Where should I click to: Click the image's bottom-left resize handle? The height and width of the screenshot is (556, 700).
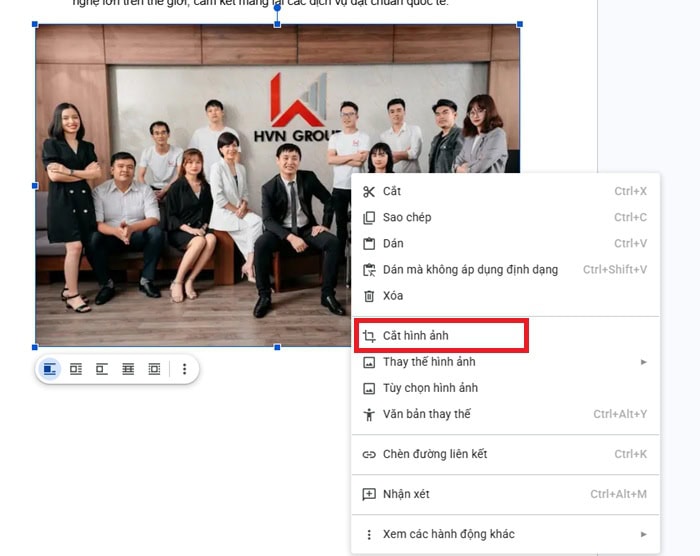pyautogui.click(x=35, y=347)
